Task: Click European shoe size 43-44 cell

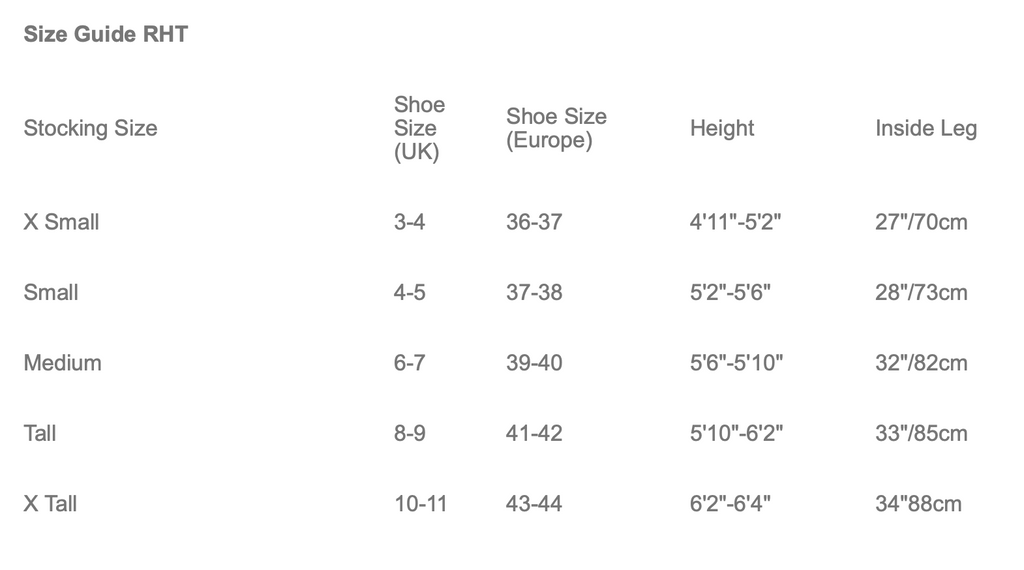Action: pyautogui.click(x=534, y=504)
